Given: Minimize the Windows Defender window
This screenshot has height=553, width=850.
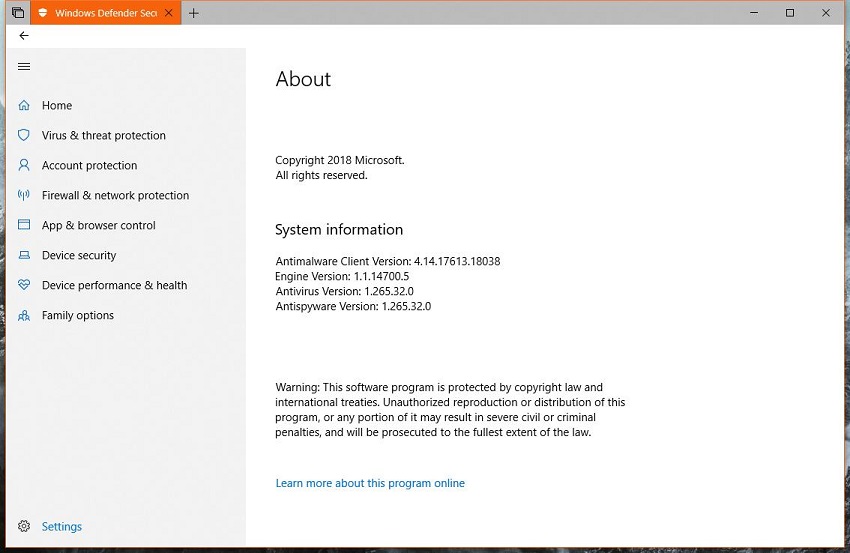Looking at the screenshot, I should 755,13.
